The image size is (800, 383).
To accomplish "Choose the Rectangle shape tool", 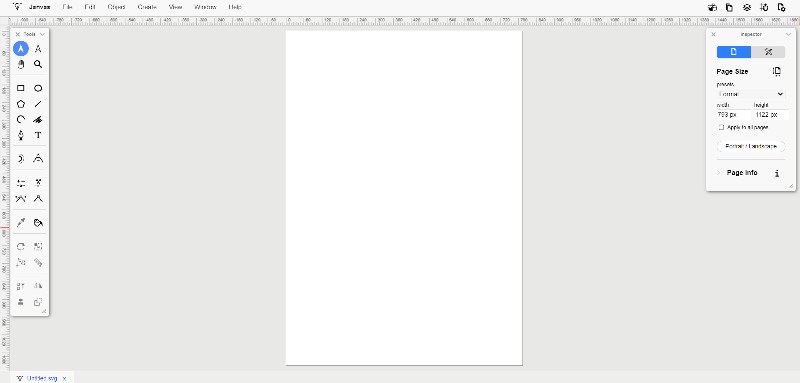I will 20,88.
